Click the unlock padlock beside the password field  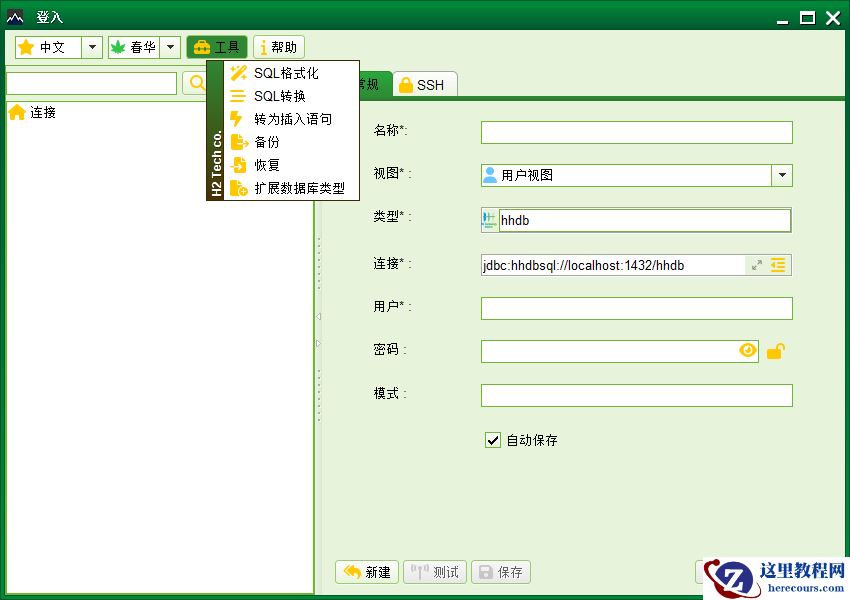point(776,350)
